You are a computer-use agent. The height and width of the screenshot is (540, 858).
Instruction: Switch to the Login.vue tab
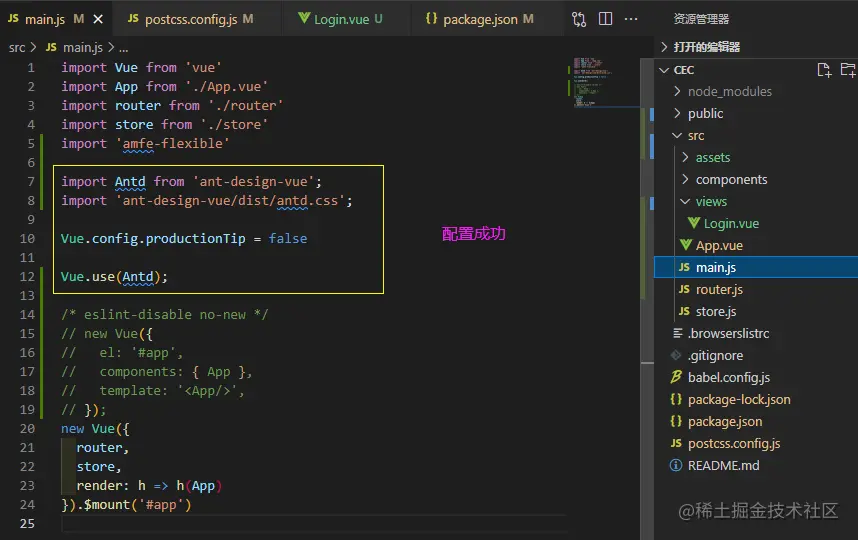tap(340, 19)
